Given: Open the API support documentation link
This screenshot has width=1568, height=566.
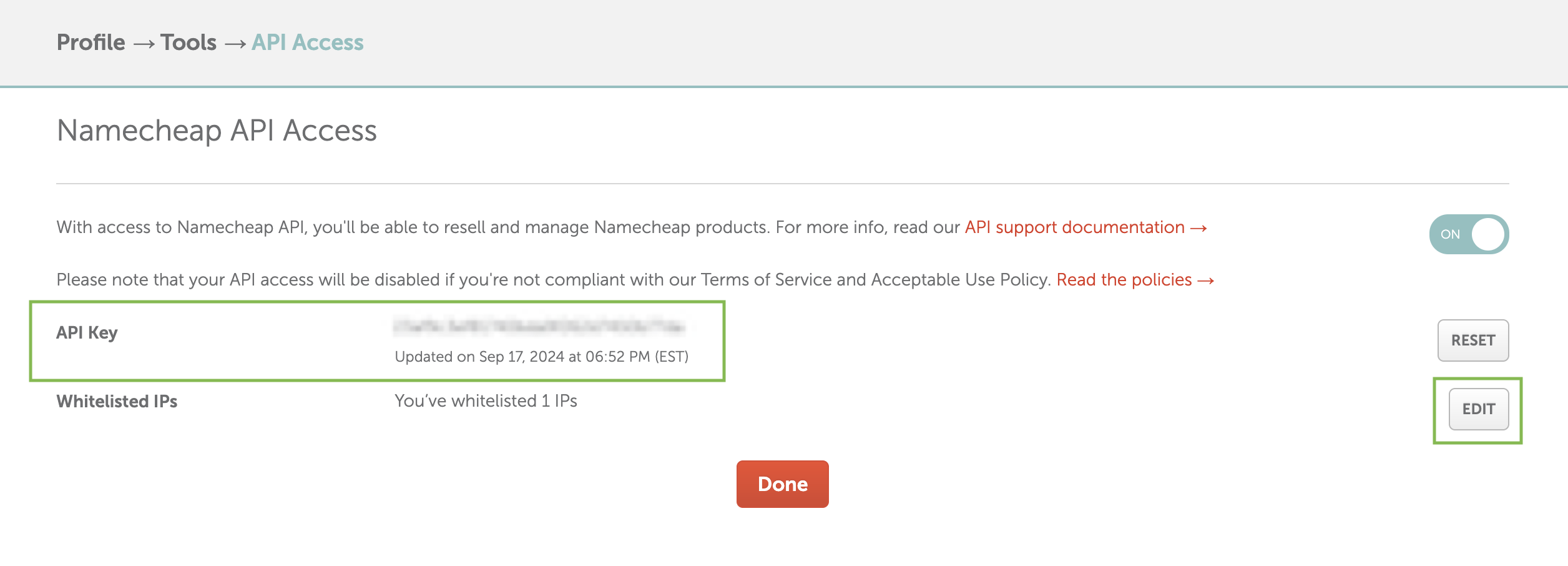Looking at the screenshot, I should (x=1085, y=227).
